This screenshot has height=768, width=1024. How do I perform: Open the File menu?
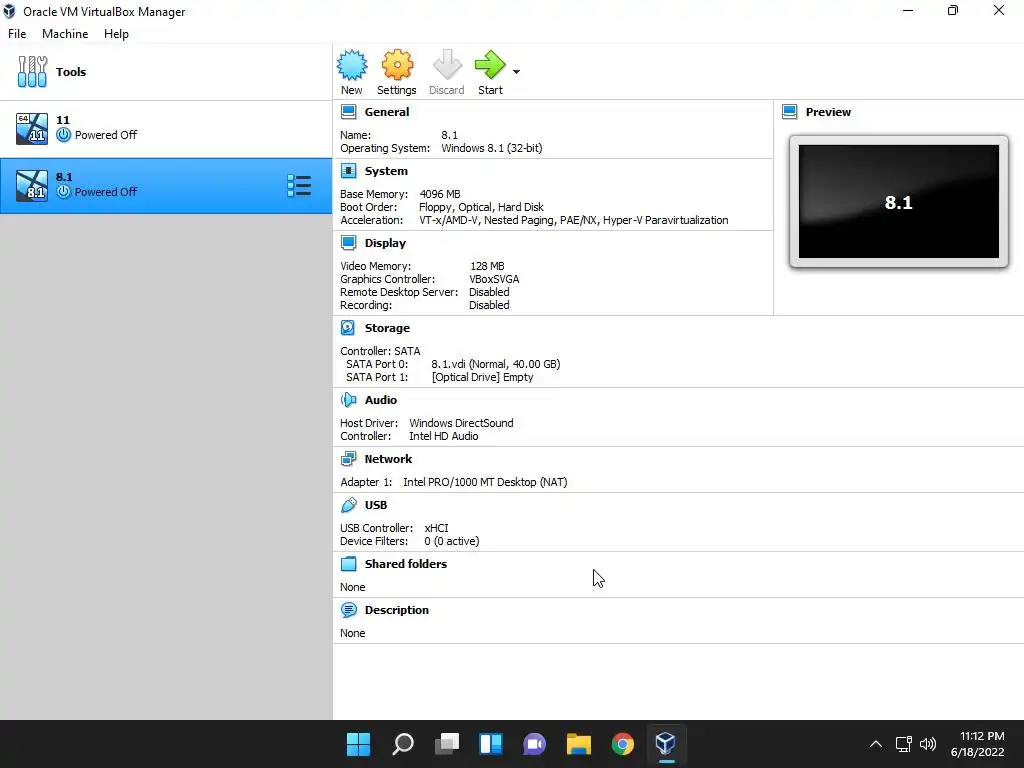pos(17,34)
